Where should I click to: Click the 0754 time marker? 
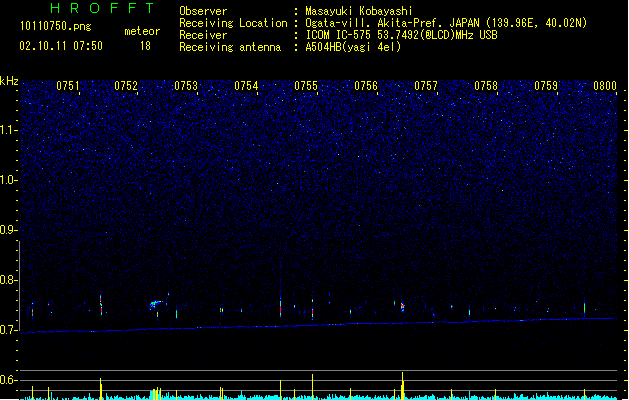click(x=246, y=86)
